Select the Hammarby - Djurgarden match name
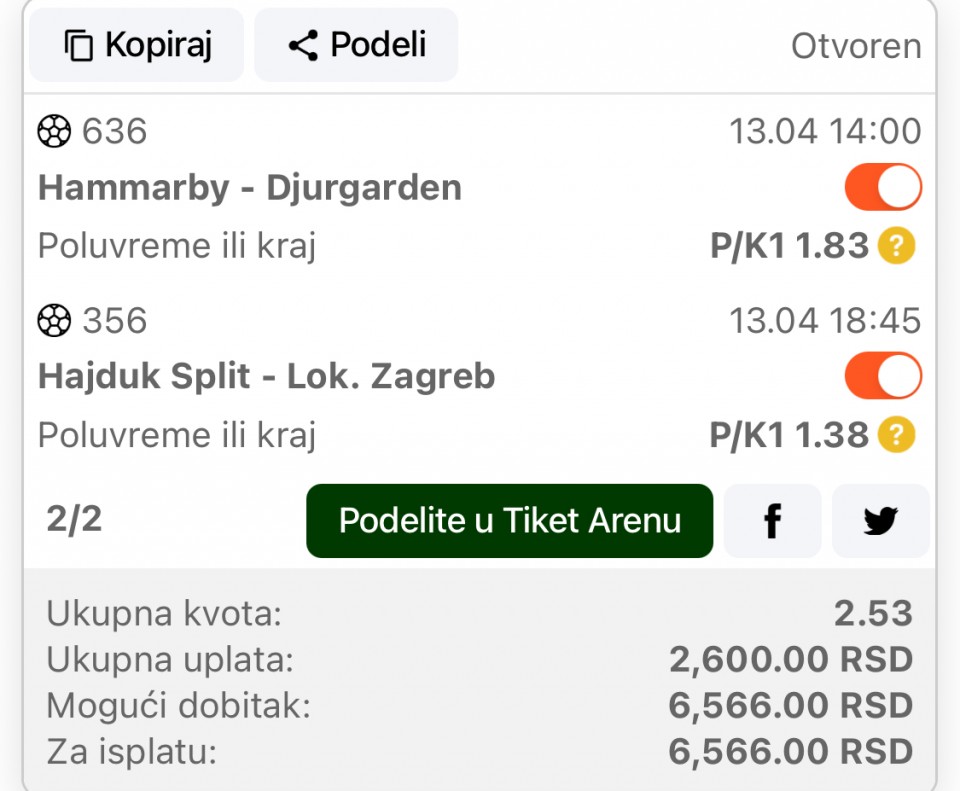This screenshot has width=960, height=791. [250, 188]
